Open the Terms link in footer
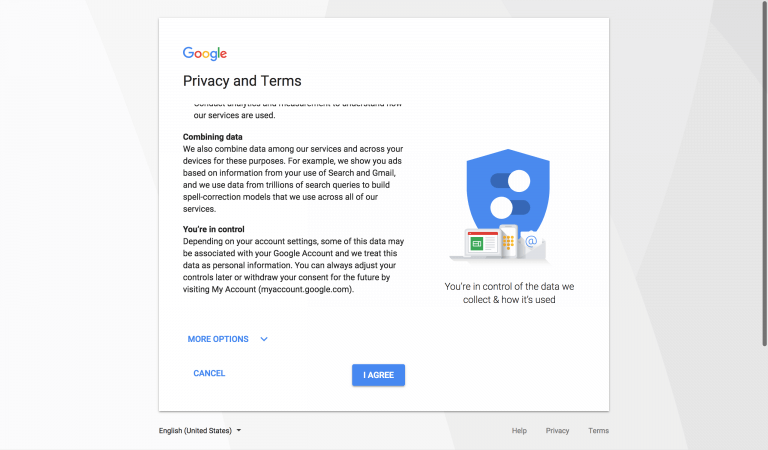Screen dimensions: 768x450 598,431
